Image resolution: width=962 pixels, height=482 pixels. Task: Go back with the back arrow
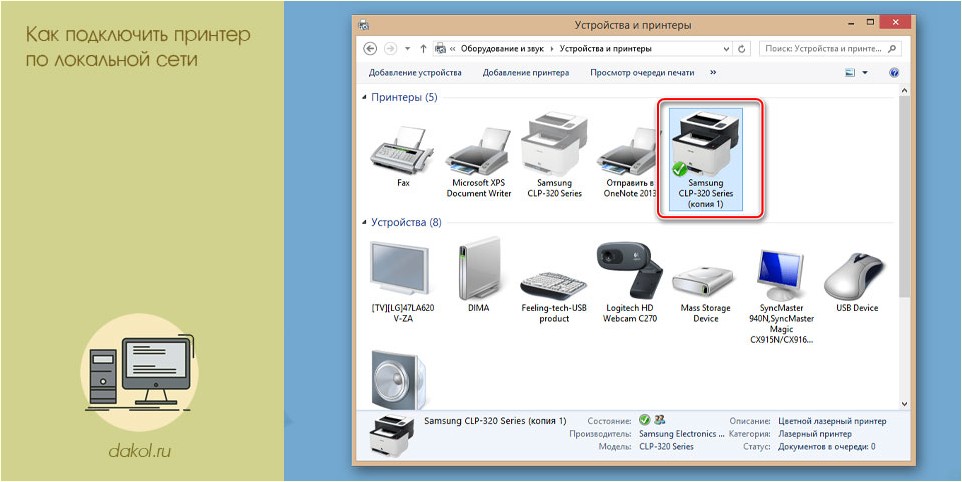point(370,48)
